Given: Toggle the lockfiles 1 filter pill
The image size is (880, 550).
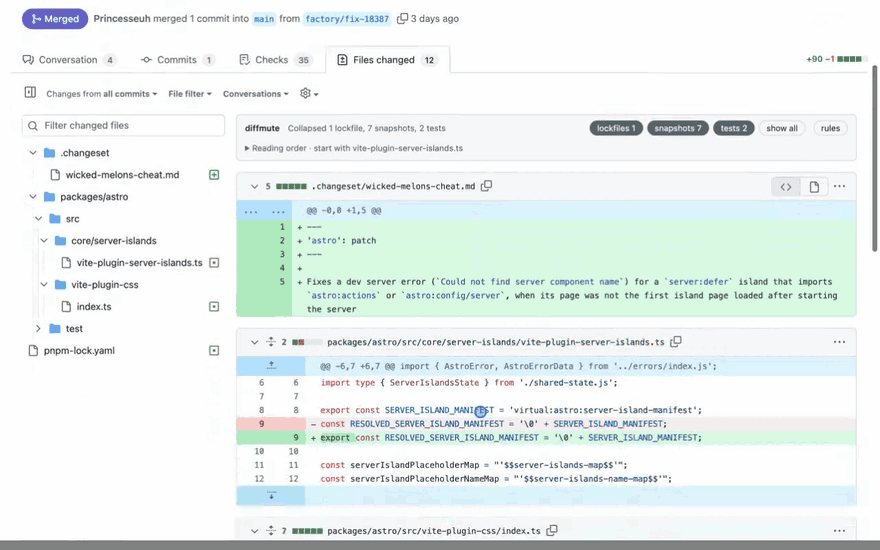Looking at the screenshot, I should 616,128.
